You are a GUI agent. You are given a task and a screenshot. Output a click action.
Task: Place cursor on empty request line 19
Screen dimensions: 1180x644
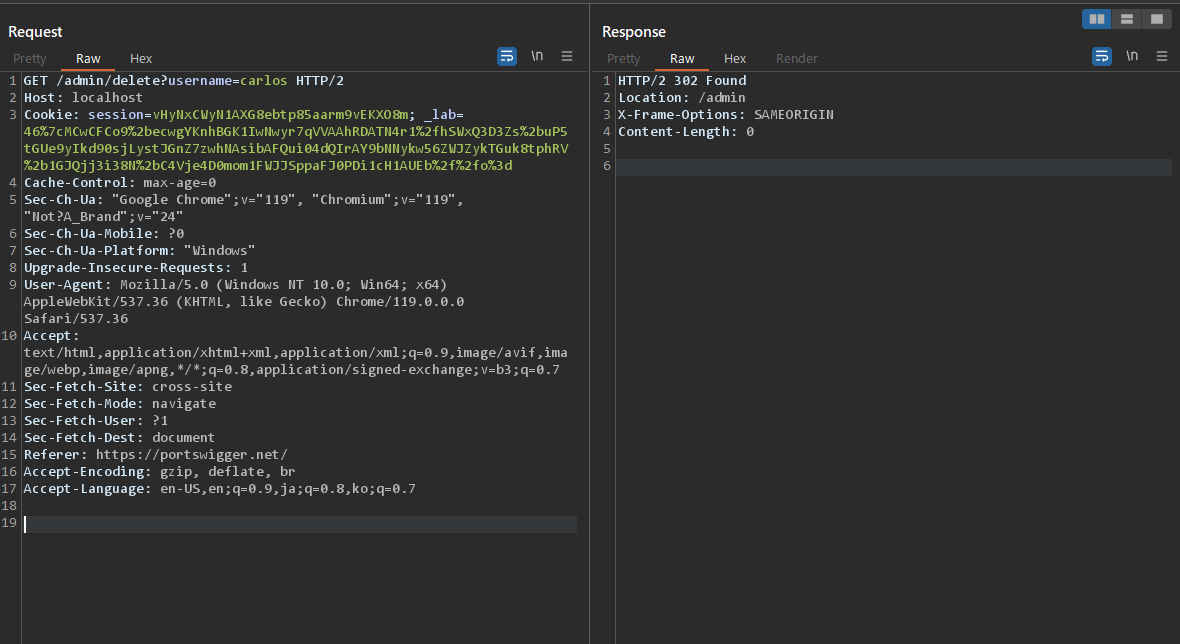(x=300, y=524)
